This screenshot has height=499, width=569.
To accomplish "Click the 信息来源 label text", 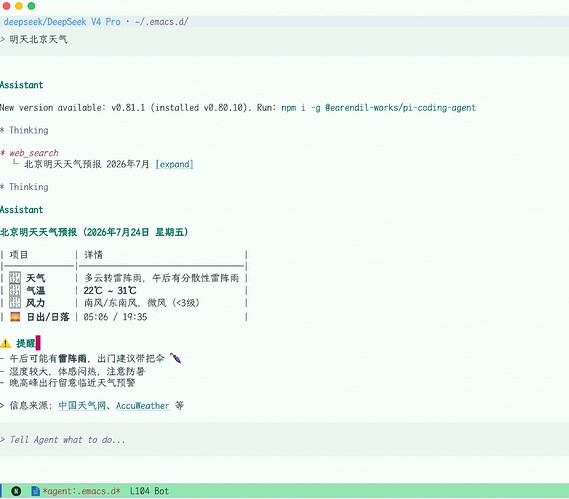I will click(31, 405).
